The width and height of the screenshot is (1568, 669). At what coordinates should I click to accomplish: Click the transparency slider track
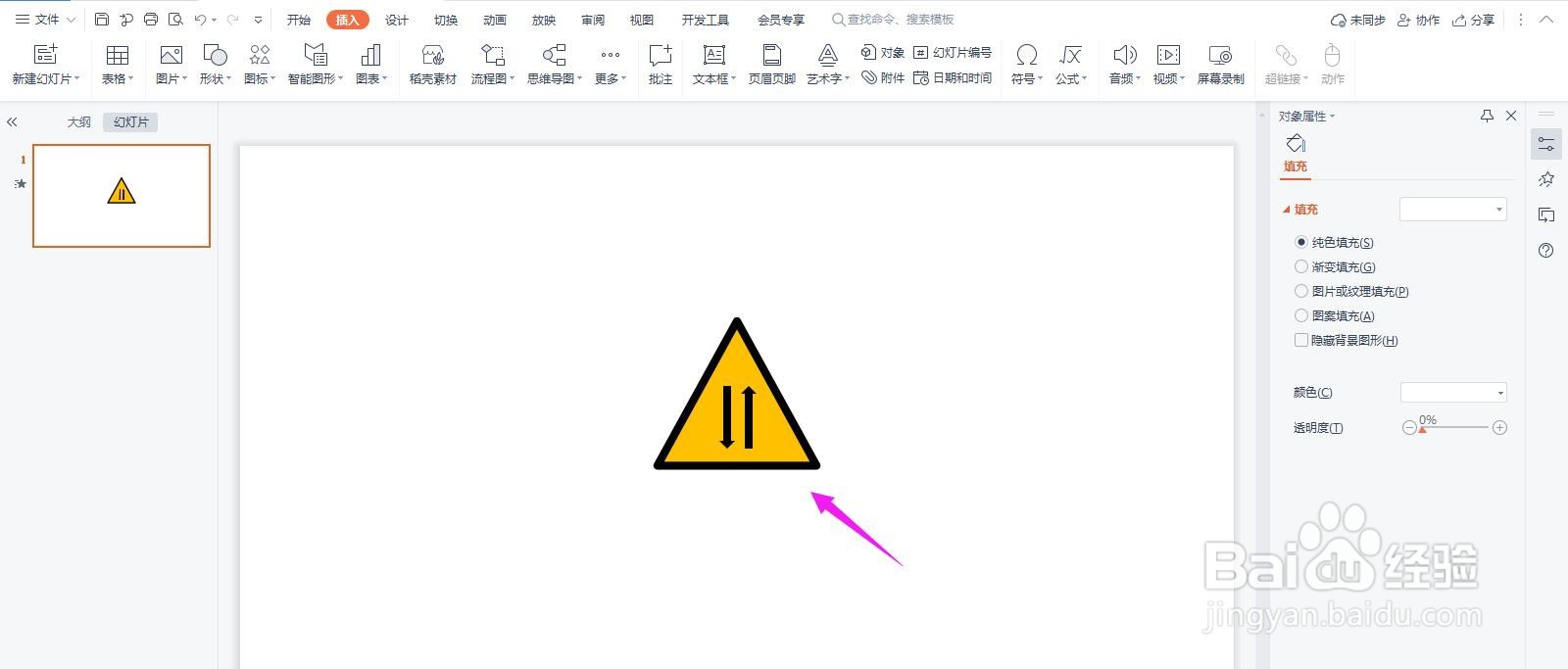[x=1454, y=428]
